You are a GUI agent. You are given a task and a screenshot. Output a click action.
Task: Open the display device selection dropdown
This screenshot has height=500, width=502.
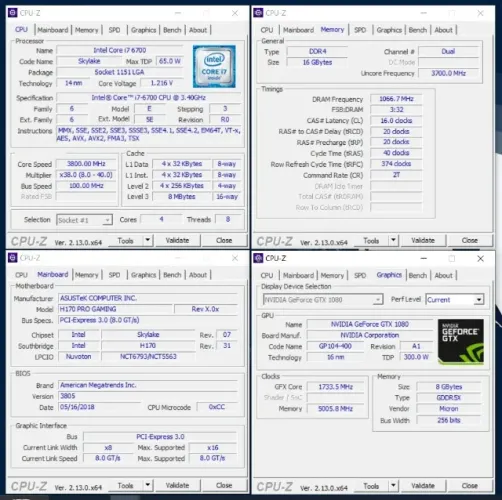click(x=323, y=300)
